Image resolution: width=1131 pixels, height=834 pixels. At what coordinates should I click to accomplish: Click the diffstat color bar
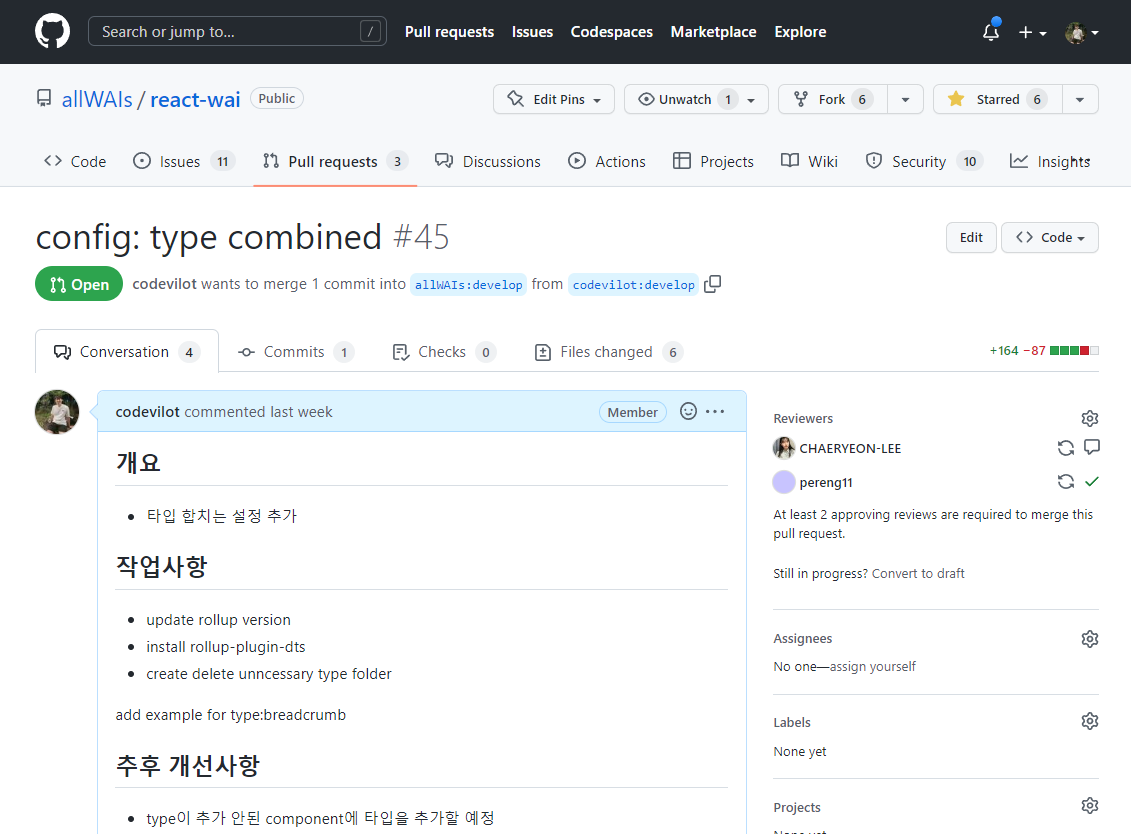click(x=1074, y=351)
